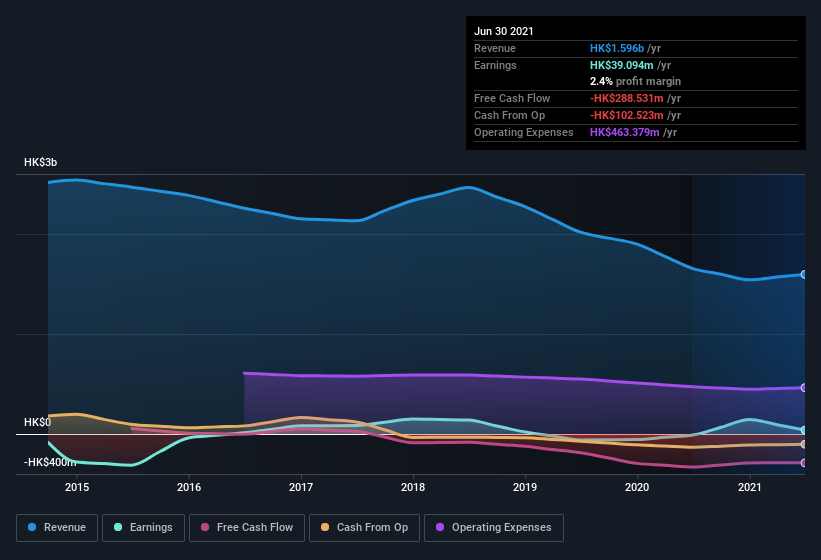821x560 pixels.
Task: Click the 2.4% profit margin text
Action: [636, 81]
